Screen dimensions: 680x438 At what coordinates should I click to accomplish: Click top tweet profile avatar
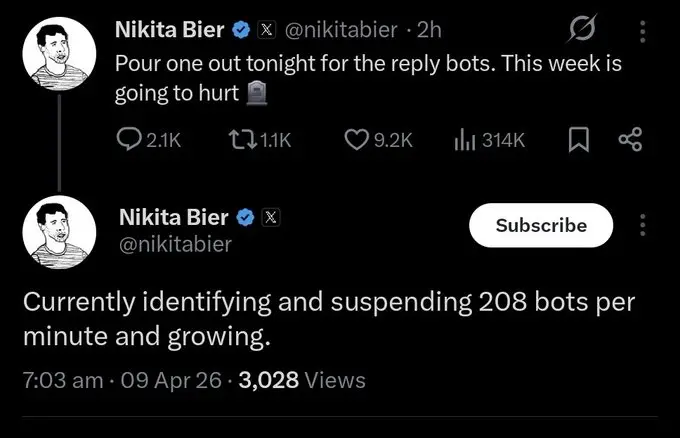coord(57,58)
